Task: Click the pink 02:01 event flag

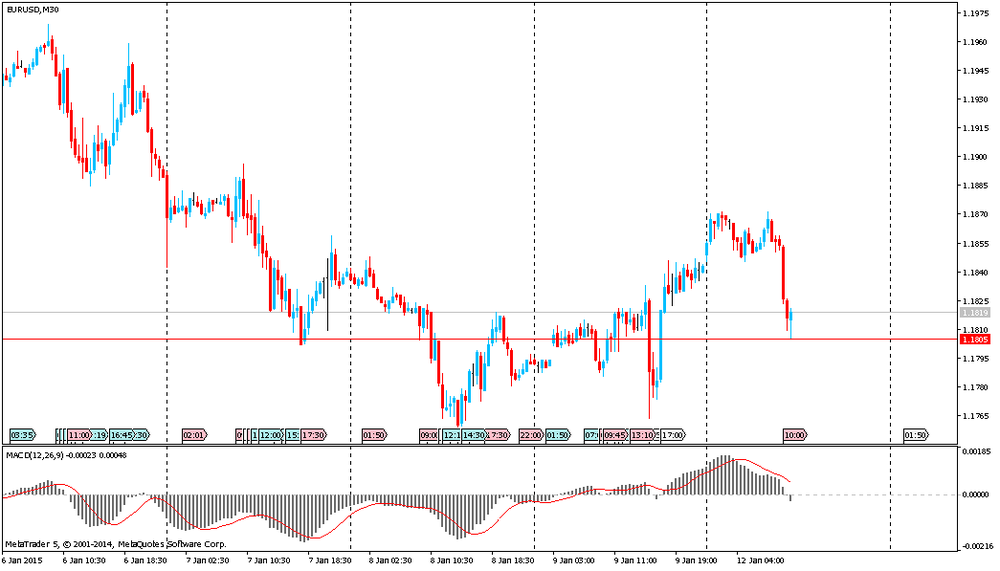Action: pyautogui.click(x=194, y=436)
